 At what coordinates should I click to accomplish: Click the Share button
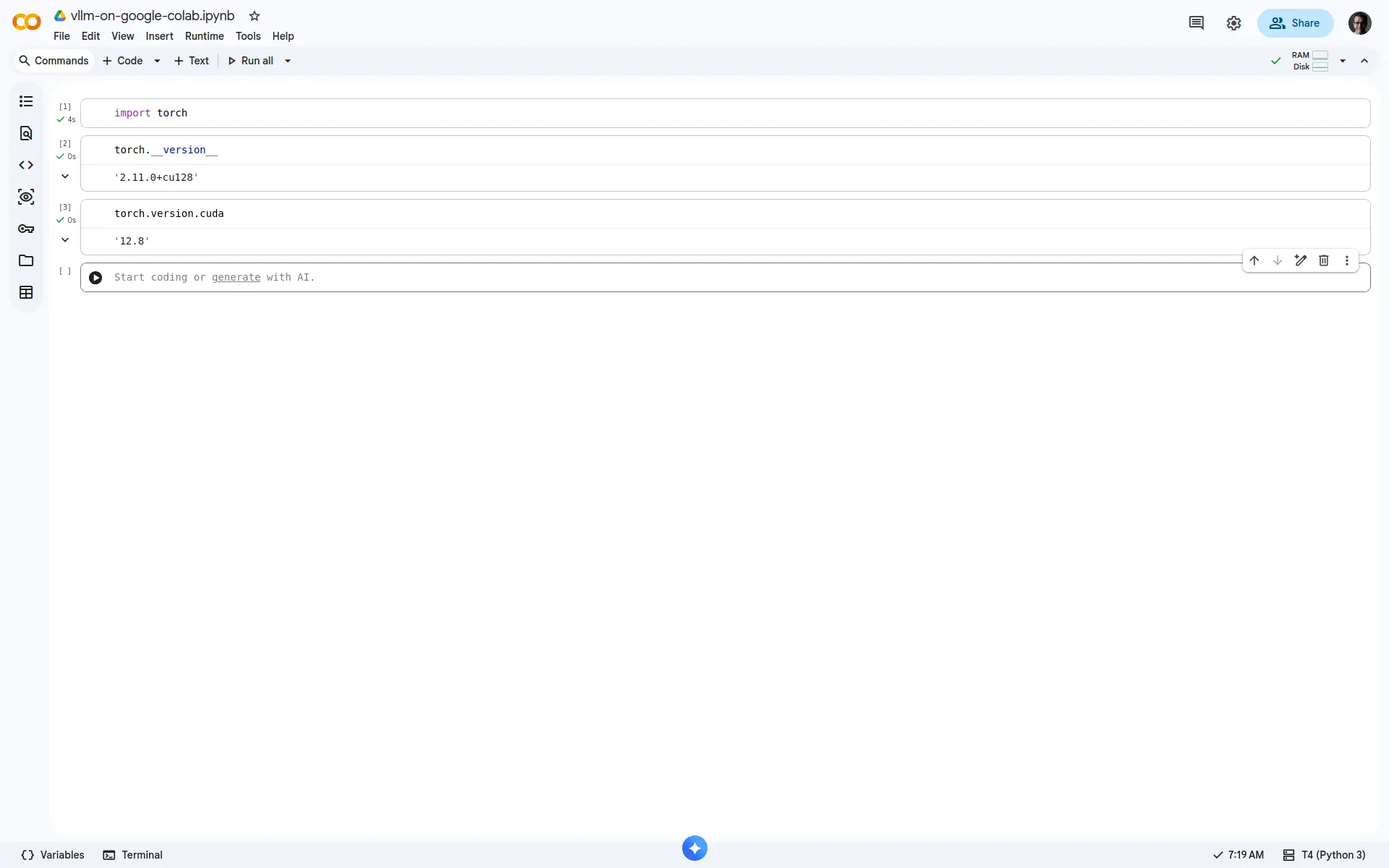tap(1295, 23)
